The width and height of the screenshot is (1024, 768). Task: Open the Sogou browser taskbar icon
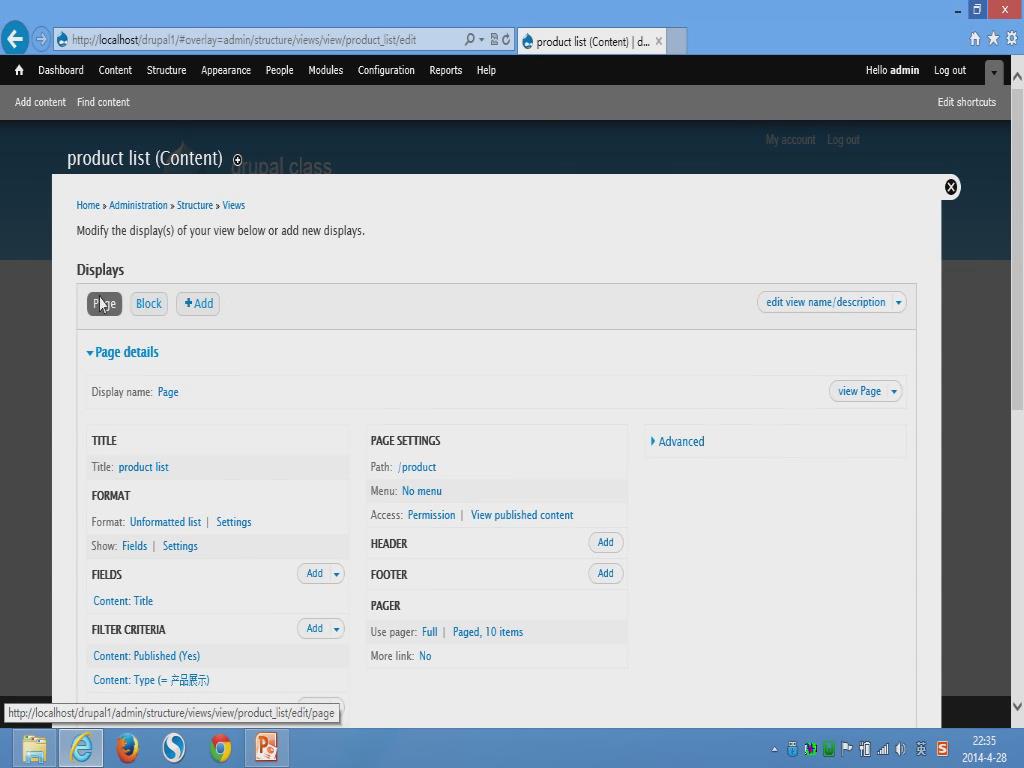click(174, 748)
